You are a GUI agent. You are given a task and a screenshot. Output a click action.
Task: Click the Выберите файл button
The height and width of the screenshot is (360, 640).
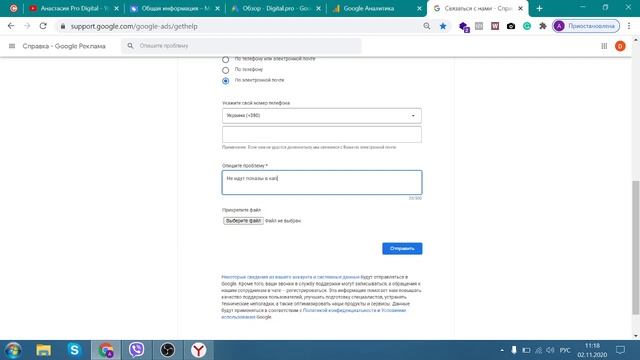pyautogui.click(x=243, y=221)
